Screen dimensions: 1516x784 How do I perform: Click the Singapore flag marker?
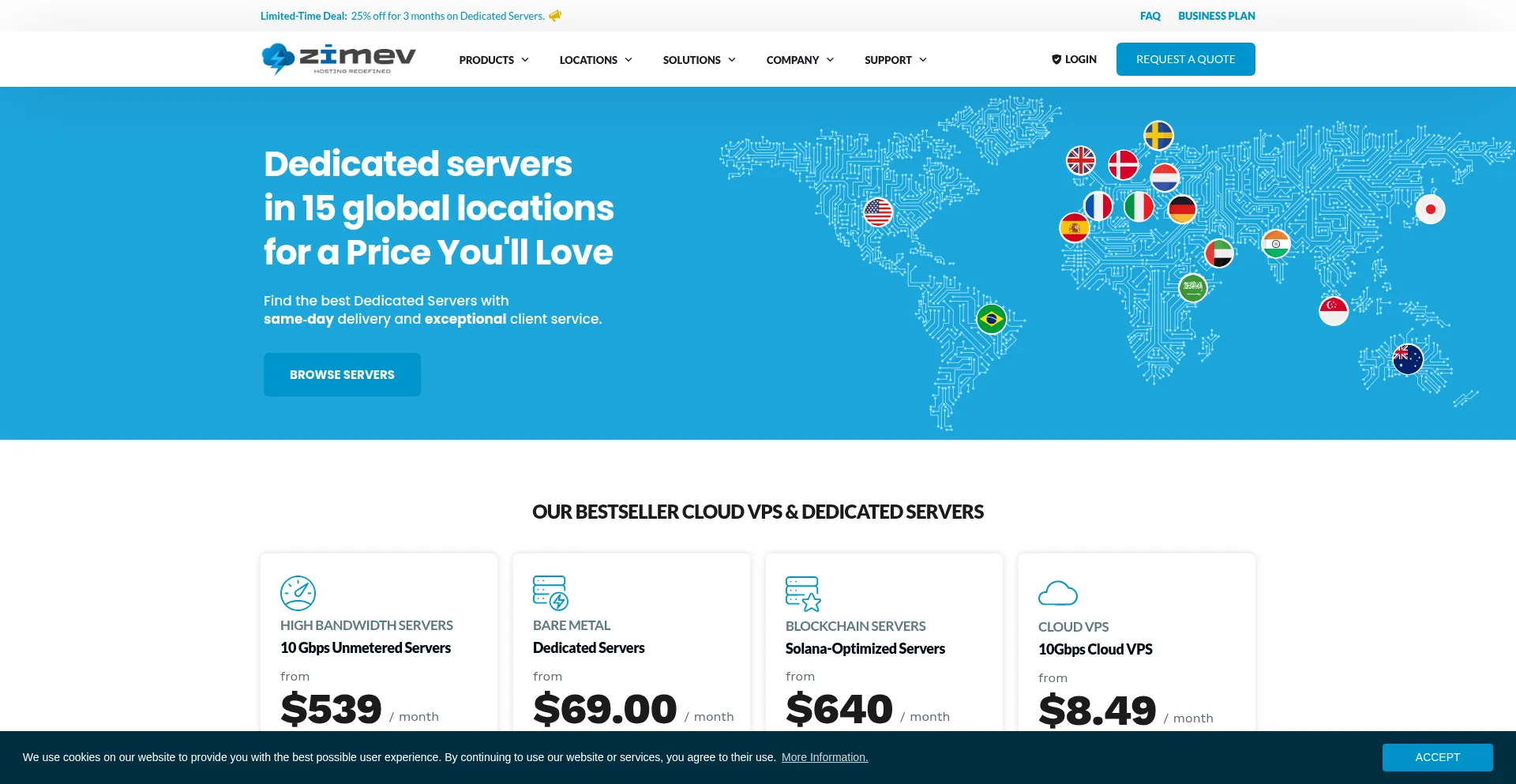(1334, 311)
